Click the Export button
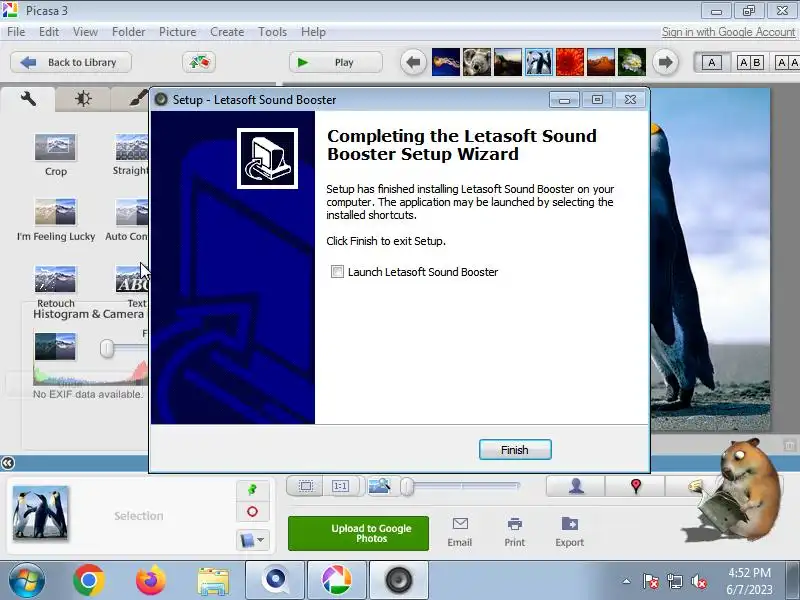Image resolution: width=800 pixels, height=600 pixels. click(569, 532)
